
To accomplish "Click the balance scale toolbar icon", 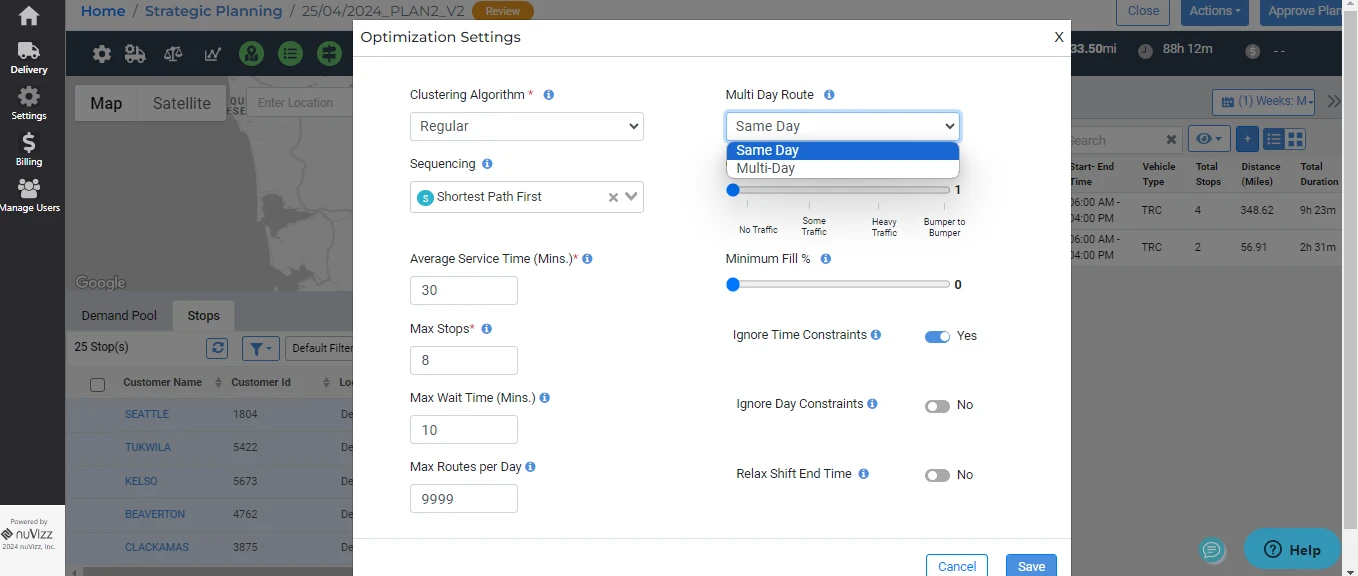I will point(173,54).
